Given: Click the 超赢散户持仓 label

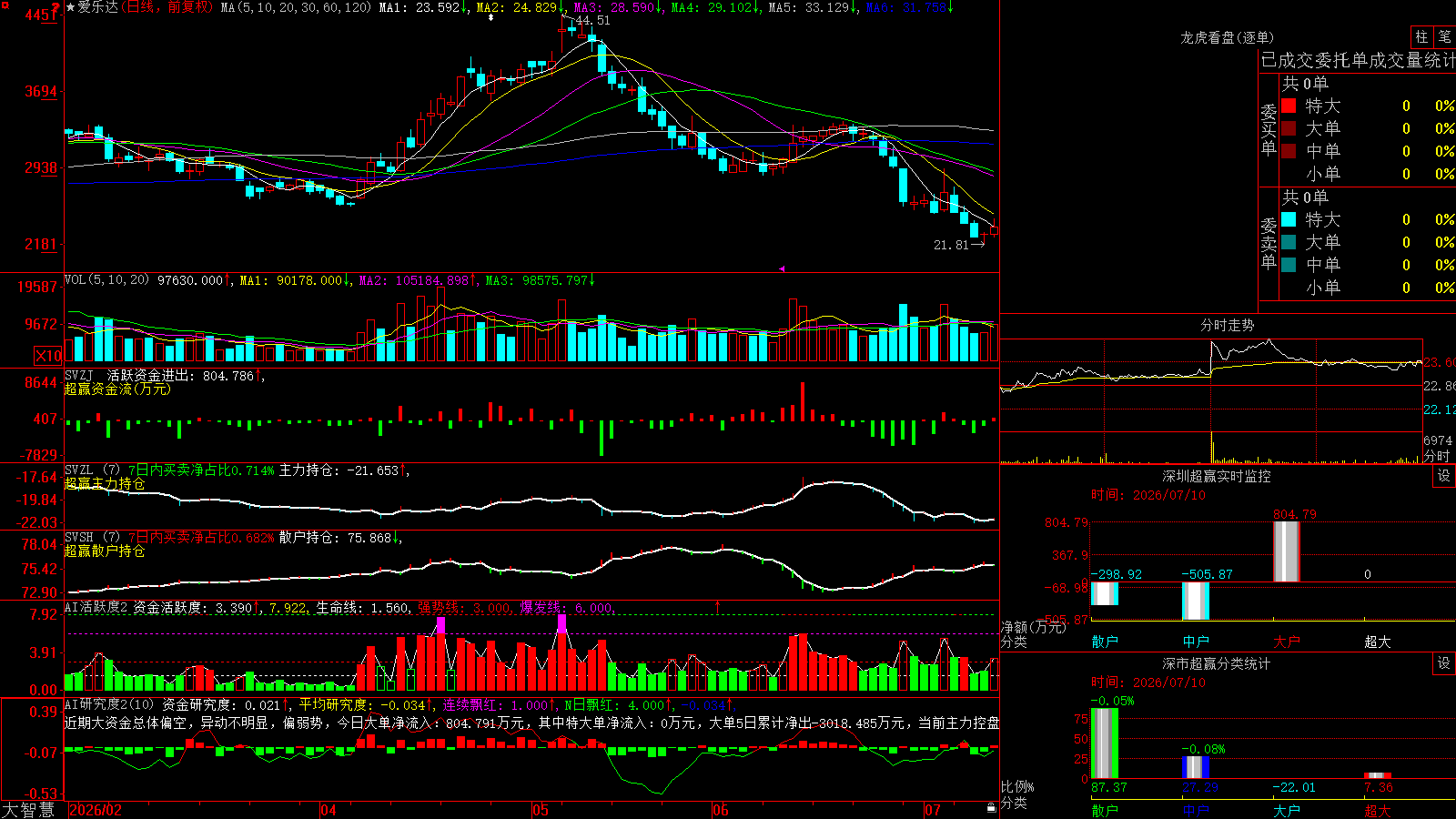Looking at the screenshot, I should (105, 551).
